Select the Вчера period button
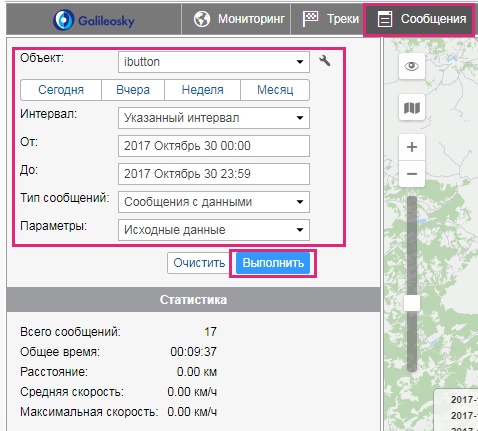Screen dimensions: 478x431 [x=133, y=90]
